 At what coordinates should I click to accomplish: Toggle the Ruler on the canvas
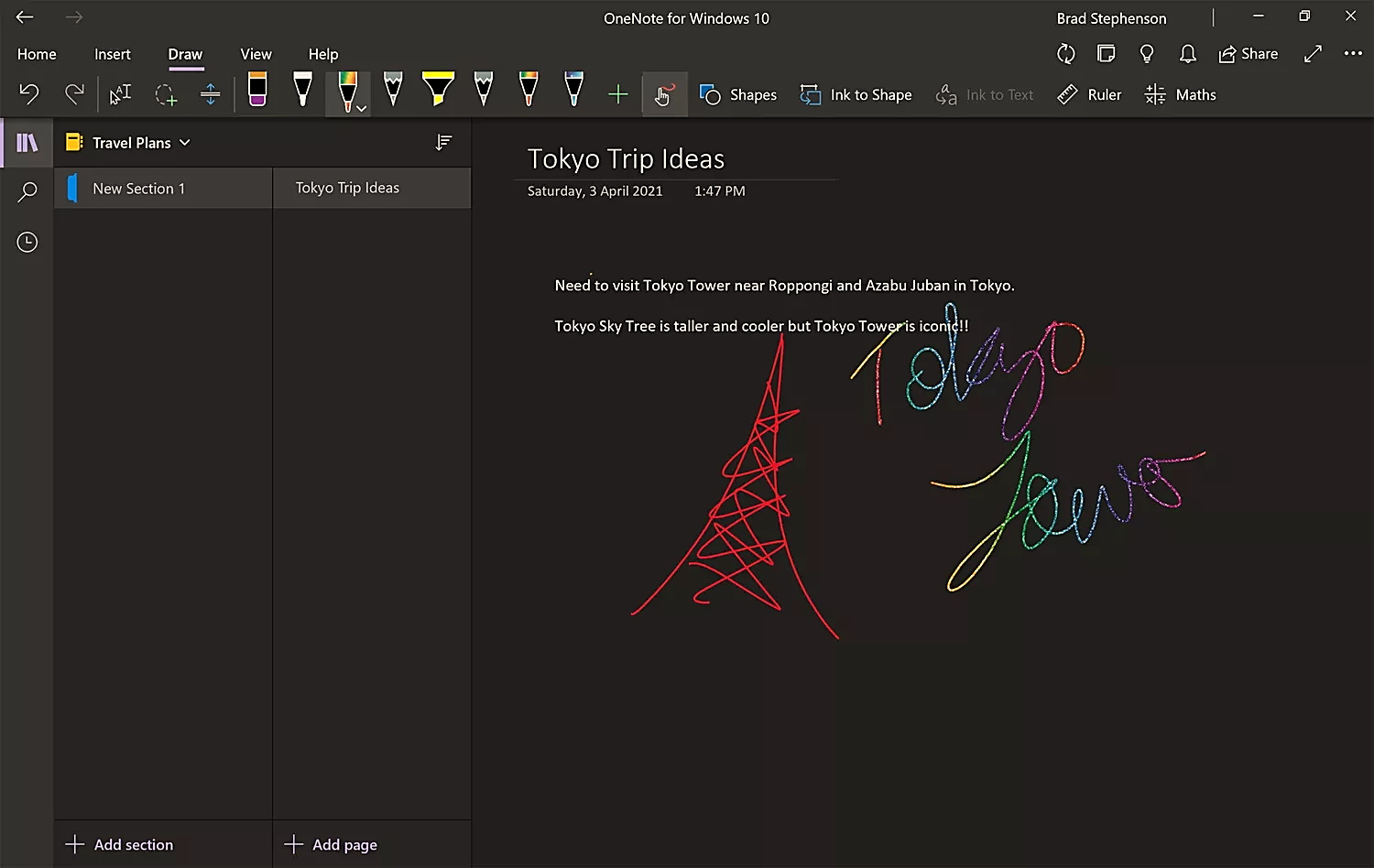click(1089, 94)
